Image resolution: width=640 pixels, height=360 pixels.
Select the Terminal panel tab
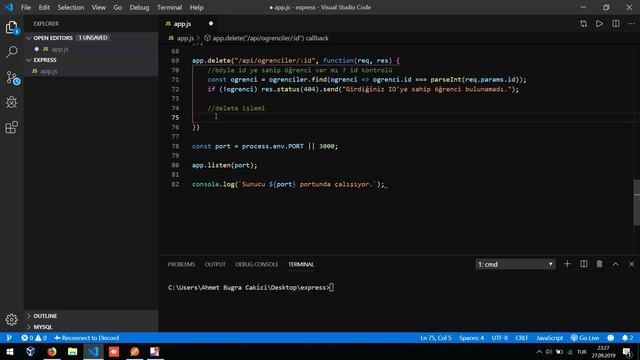(x=301, y=264)
